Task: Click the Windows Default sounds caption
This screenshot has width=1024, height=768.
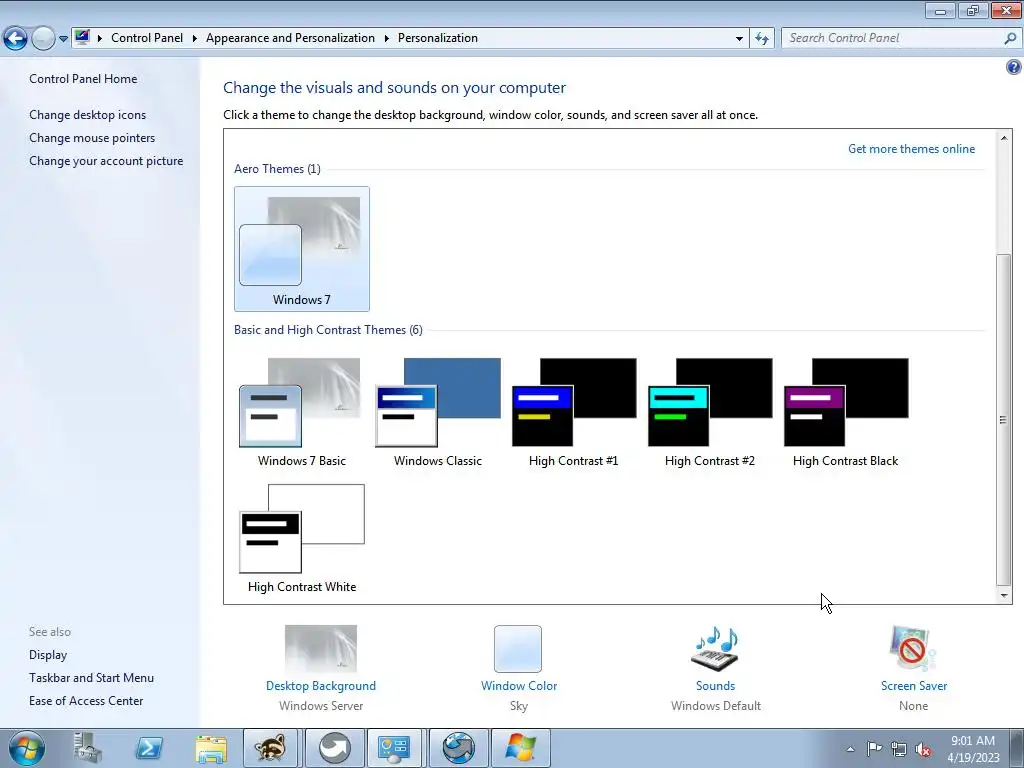Action: (x=716, y=706)
